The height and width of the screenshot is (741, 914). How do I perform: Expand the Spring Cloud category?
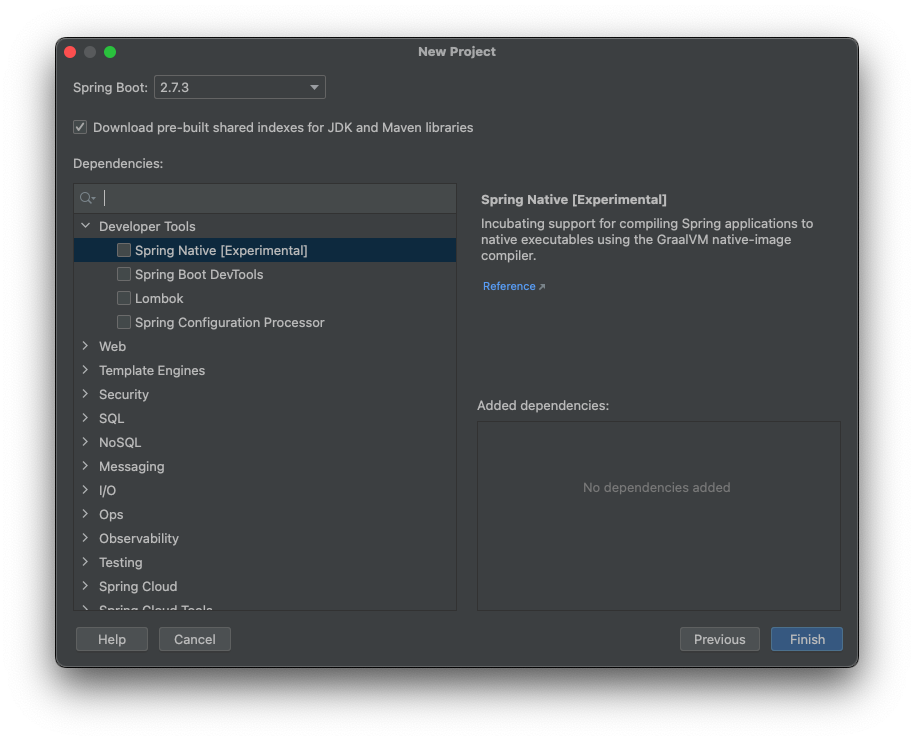click(x=86, y=585)
